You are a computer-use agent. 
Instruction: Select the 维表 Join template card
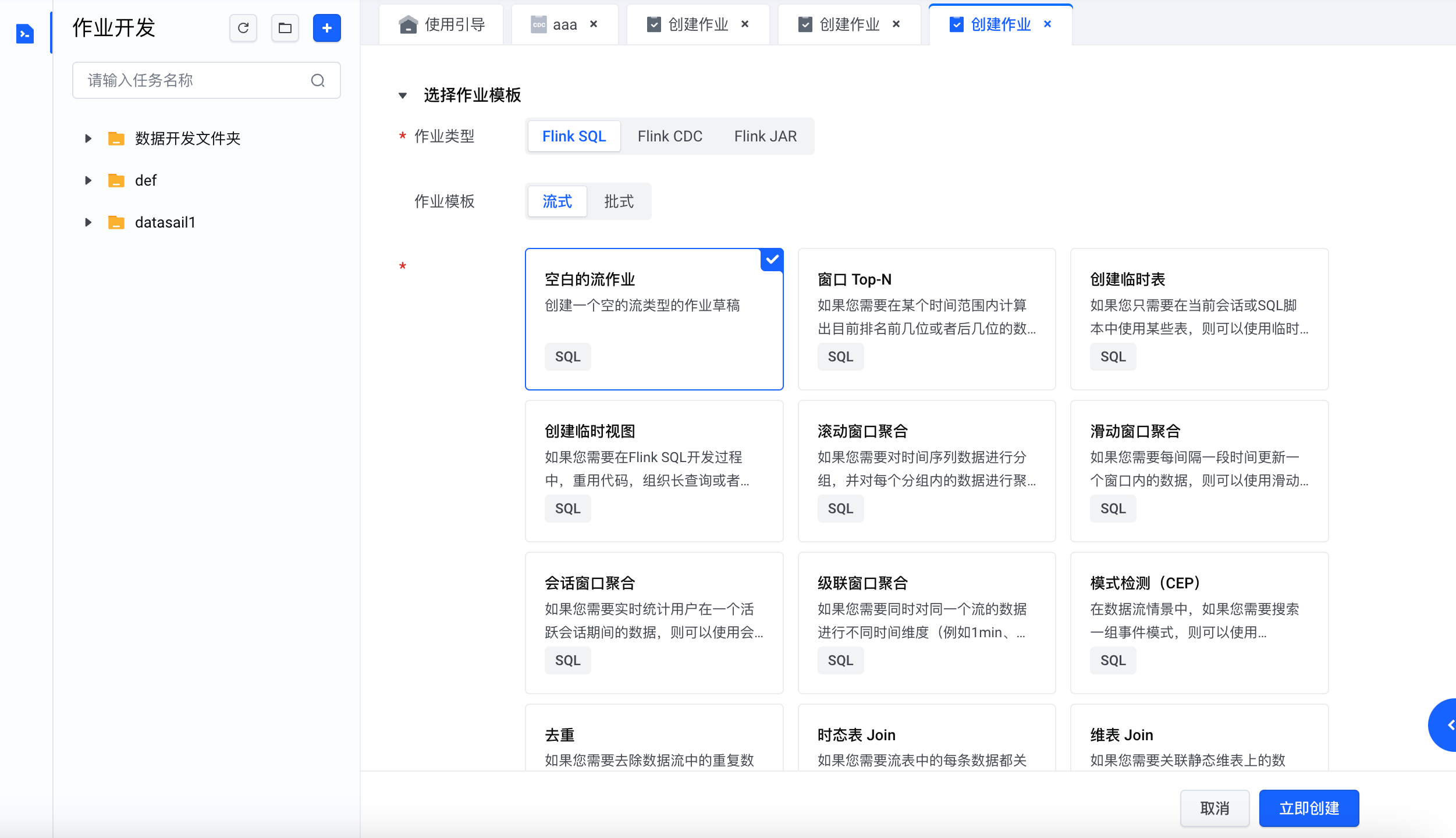(1199, 738)
